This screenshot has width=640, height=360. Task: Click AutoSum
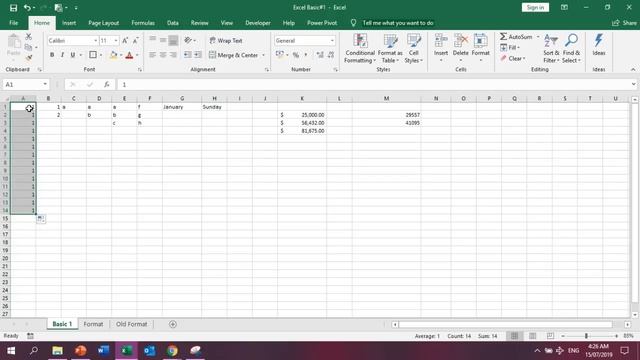coord(516,37)
